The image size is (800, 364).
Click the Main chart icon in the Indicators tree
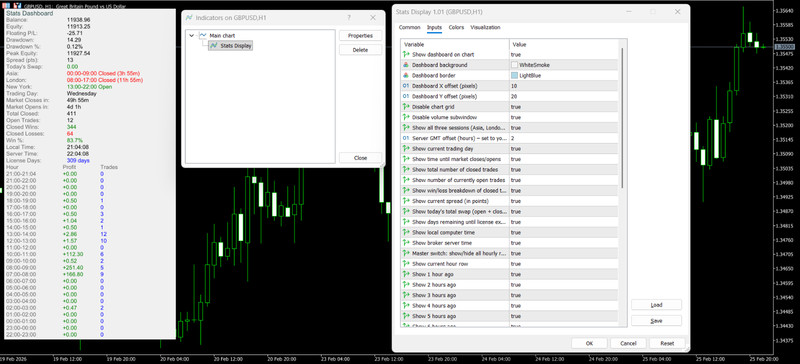click(x=203, y=36)
